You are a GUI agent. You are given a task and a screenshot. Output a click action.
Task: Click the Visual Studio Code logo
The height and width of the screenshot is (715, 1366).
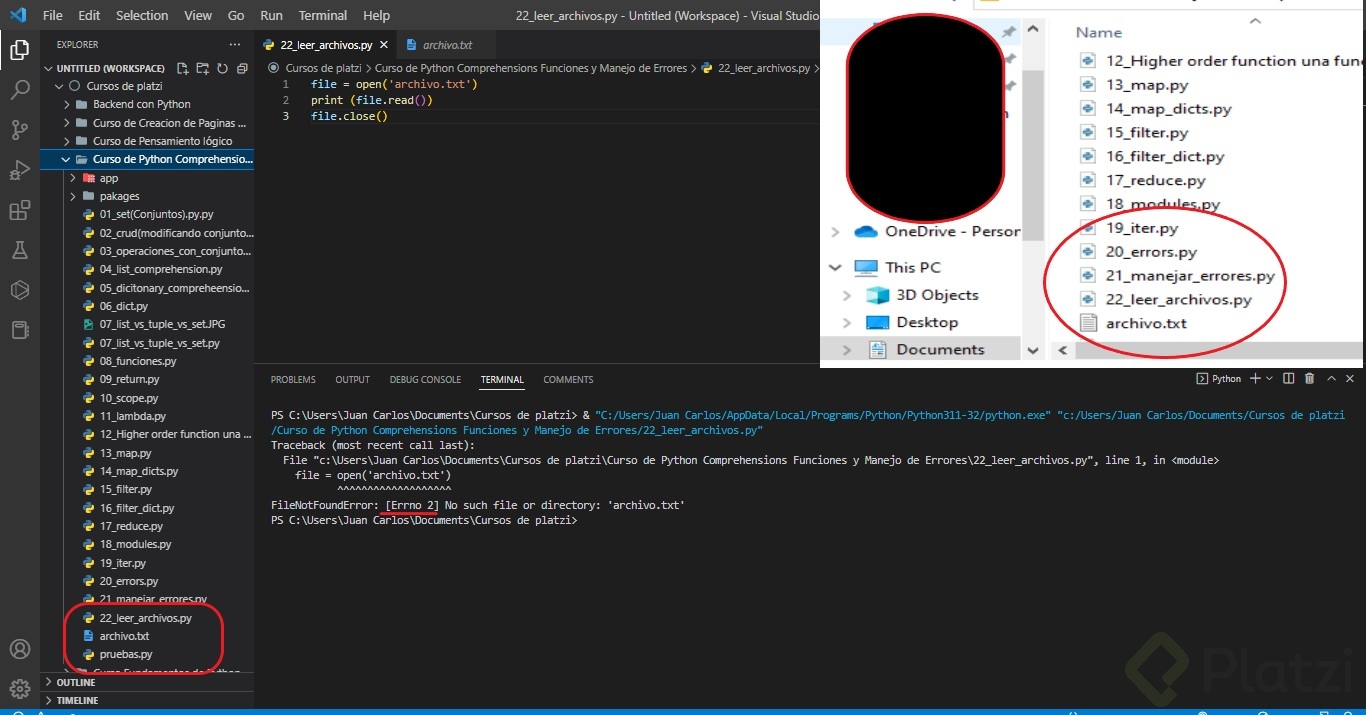pos(17,15)
